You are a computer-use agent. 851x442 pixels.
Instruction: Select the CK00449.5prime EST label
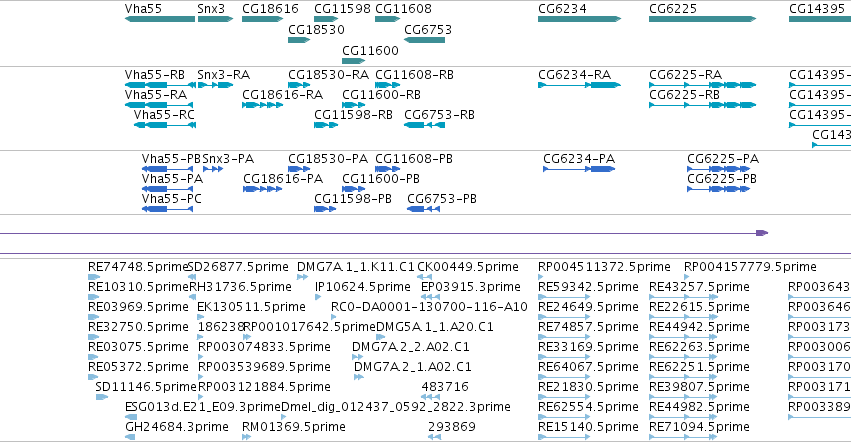click(468, 267)
